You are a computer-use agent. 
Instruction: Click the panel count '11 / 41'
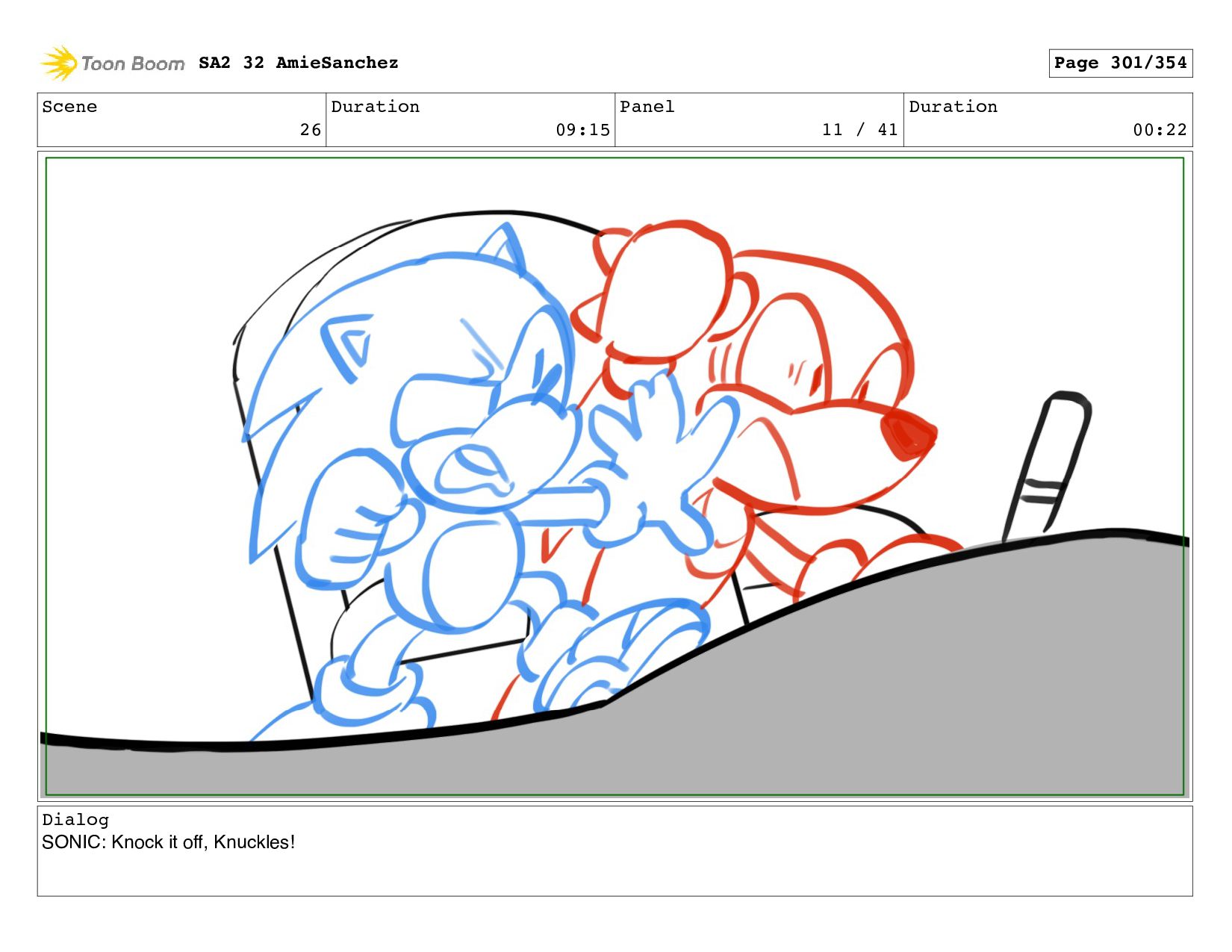(x=859, y=130)
